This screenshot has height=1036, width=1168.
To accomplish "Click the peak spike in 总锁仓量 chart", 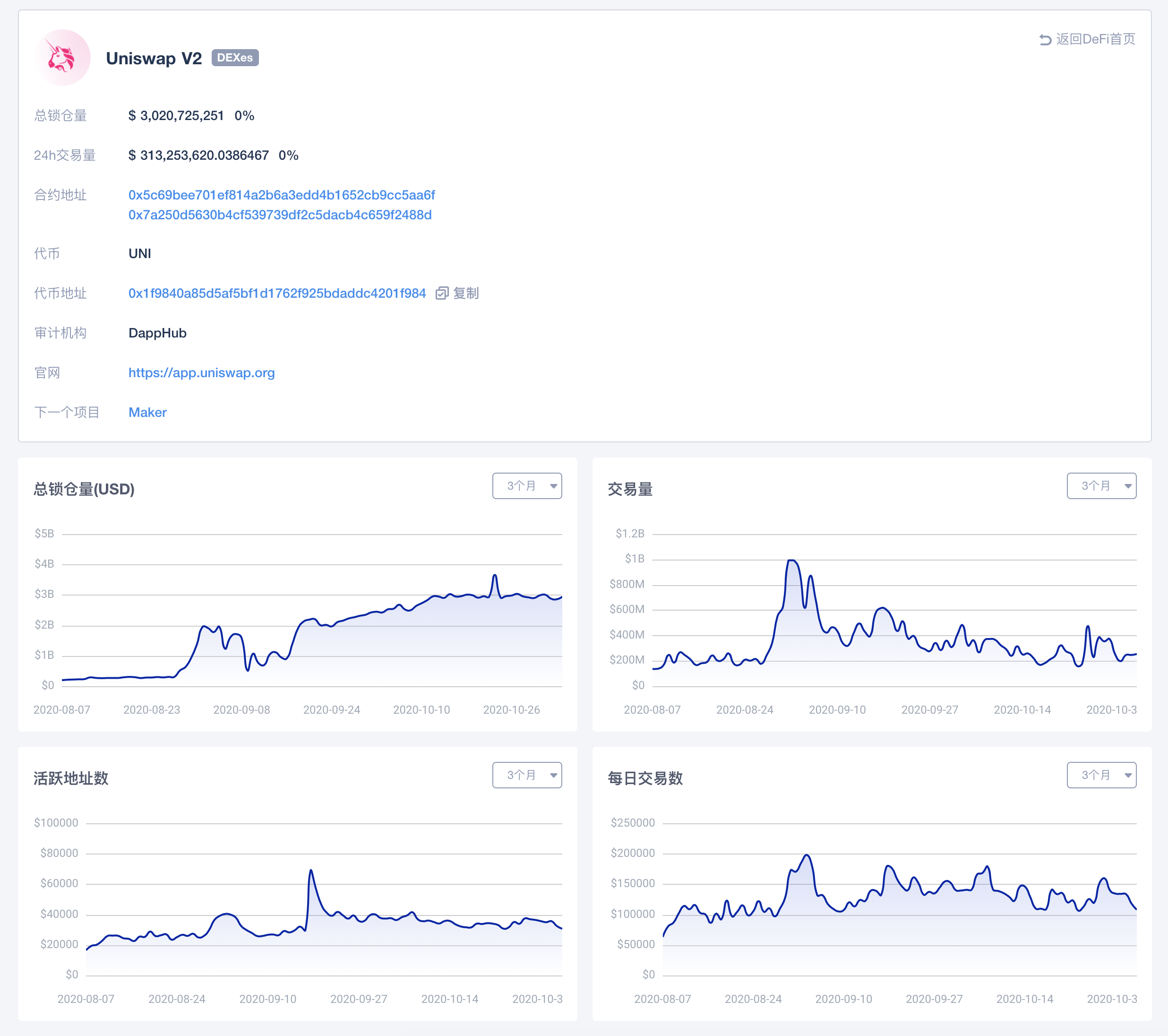I will pos(495,576).
